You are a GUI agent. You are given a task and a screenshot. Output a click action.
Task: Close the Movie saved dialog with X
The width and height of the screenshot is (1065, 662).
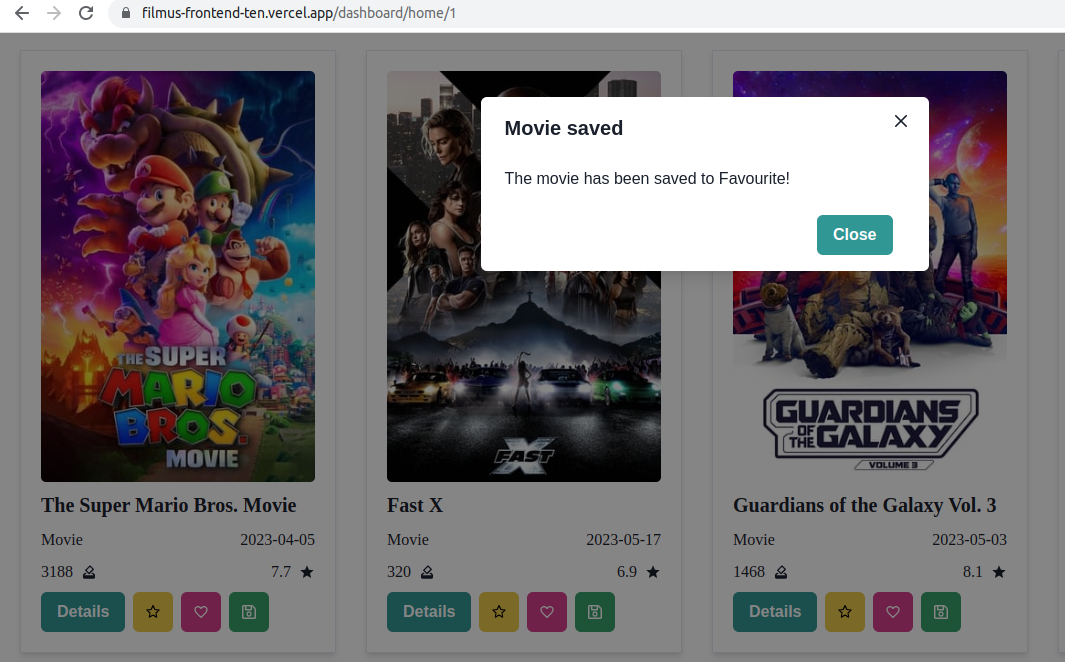901,121
